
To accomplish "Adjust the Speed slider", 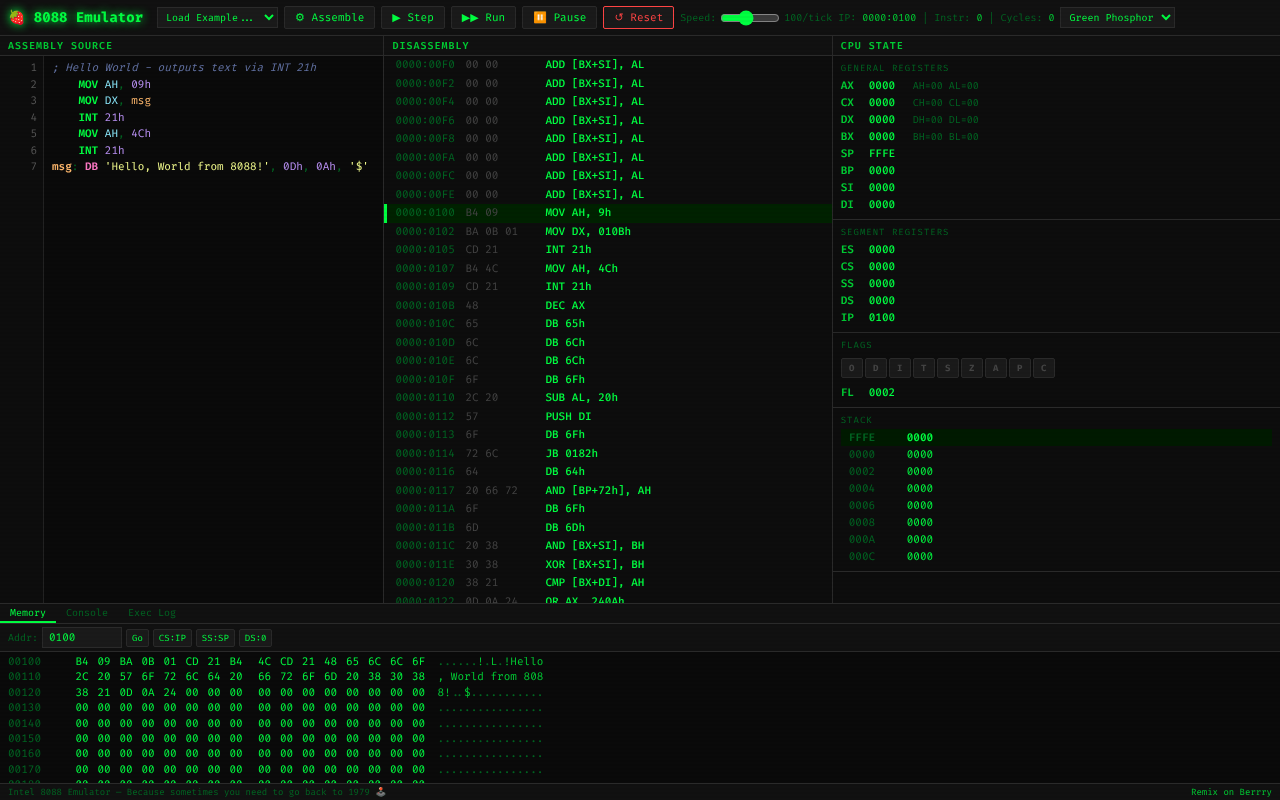I will click(x=750, y=17).
